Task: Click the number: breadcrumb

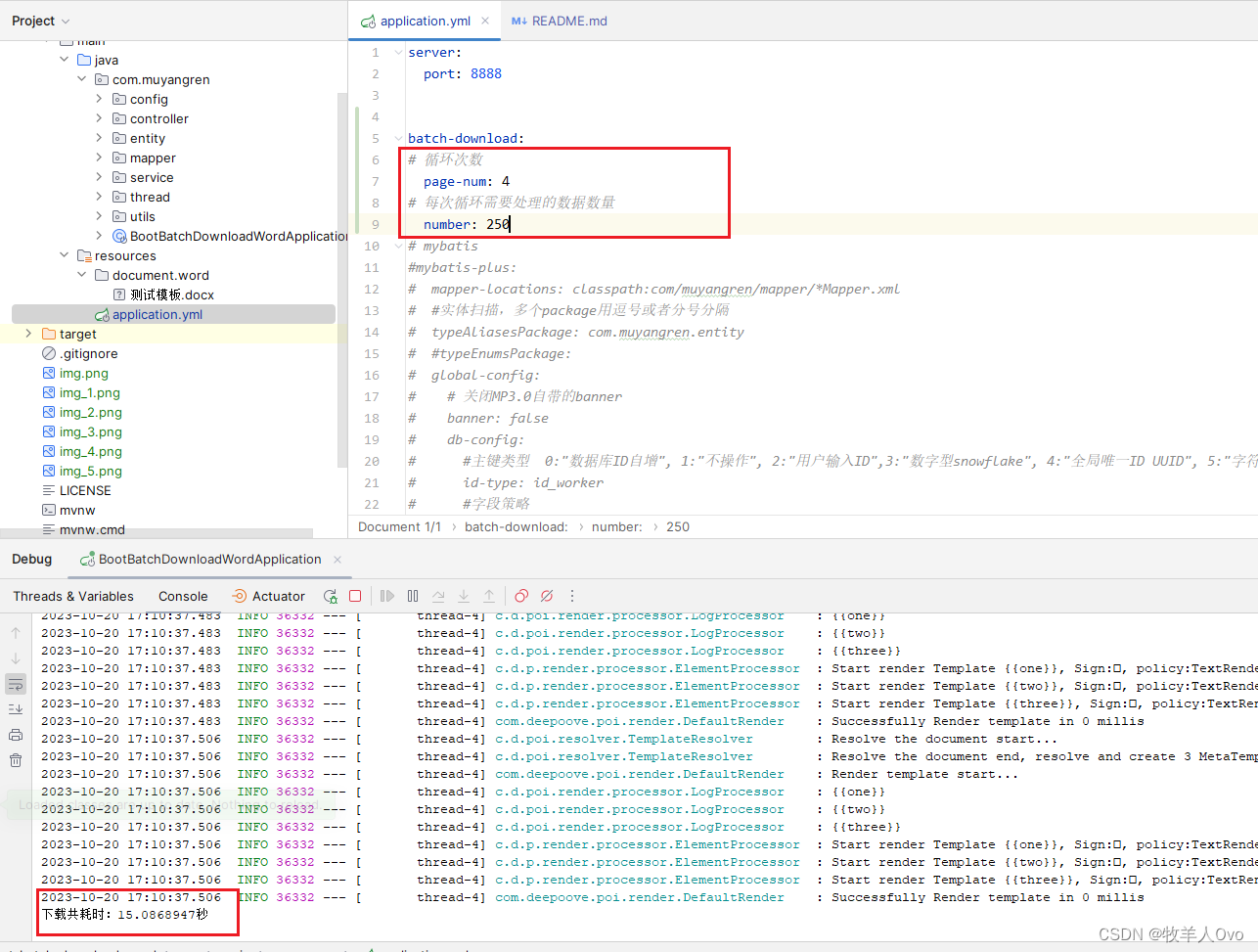Action: tap(617, 526)
